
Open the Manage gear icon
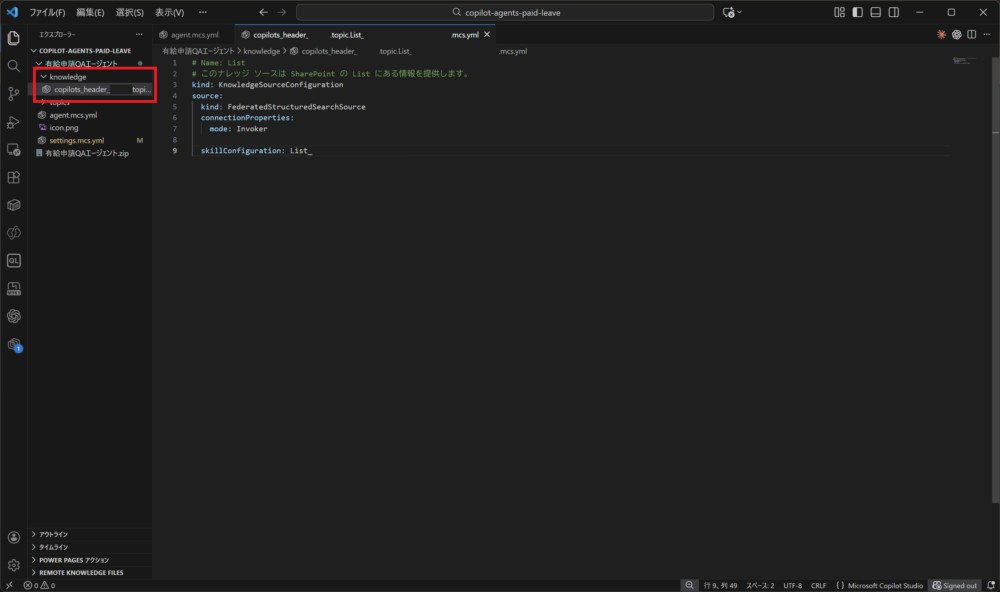pos(13,564)
